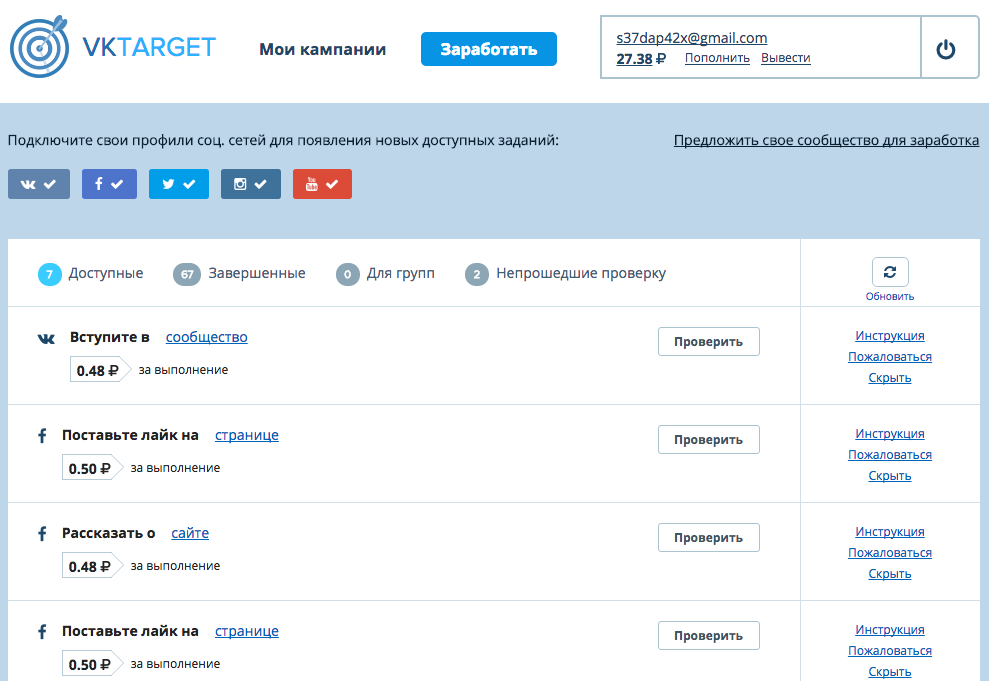The width and height of the screenshot is (989, 681).
Task: Click the Пополнить link
Action: pos(717,58)
